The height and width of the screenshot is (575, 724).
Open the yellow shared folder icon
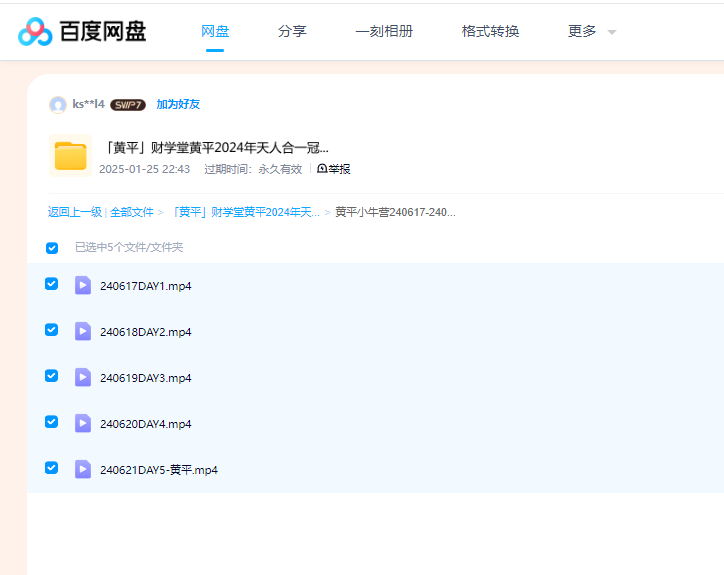tap(70, 156)
